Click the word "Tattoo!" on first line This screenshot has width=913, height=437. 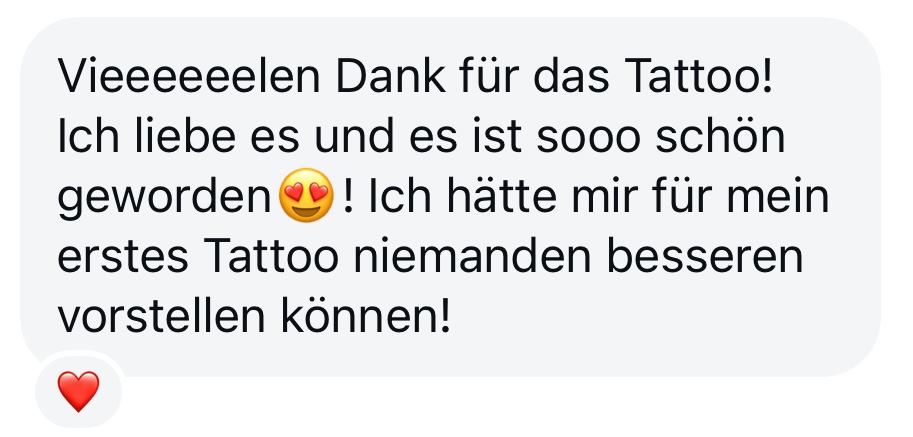click(x=699, y=76)
